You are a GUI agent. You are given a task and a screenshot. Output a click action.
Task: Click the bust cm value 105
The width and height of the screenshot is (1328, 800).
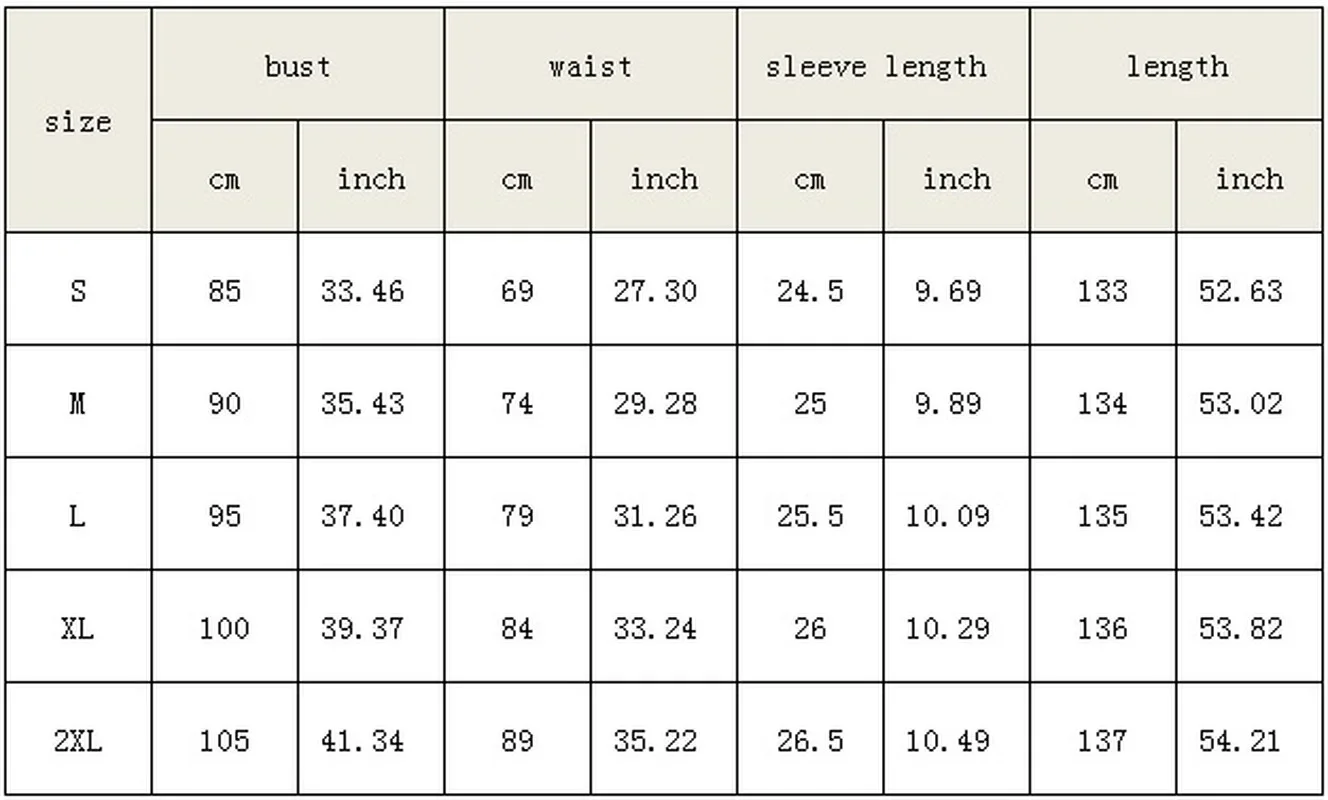coord(224,741)
